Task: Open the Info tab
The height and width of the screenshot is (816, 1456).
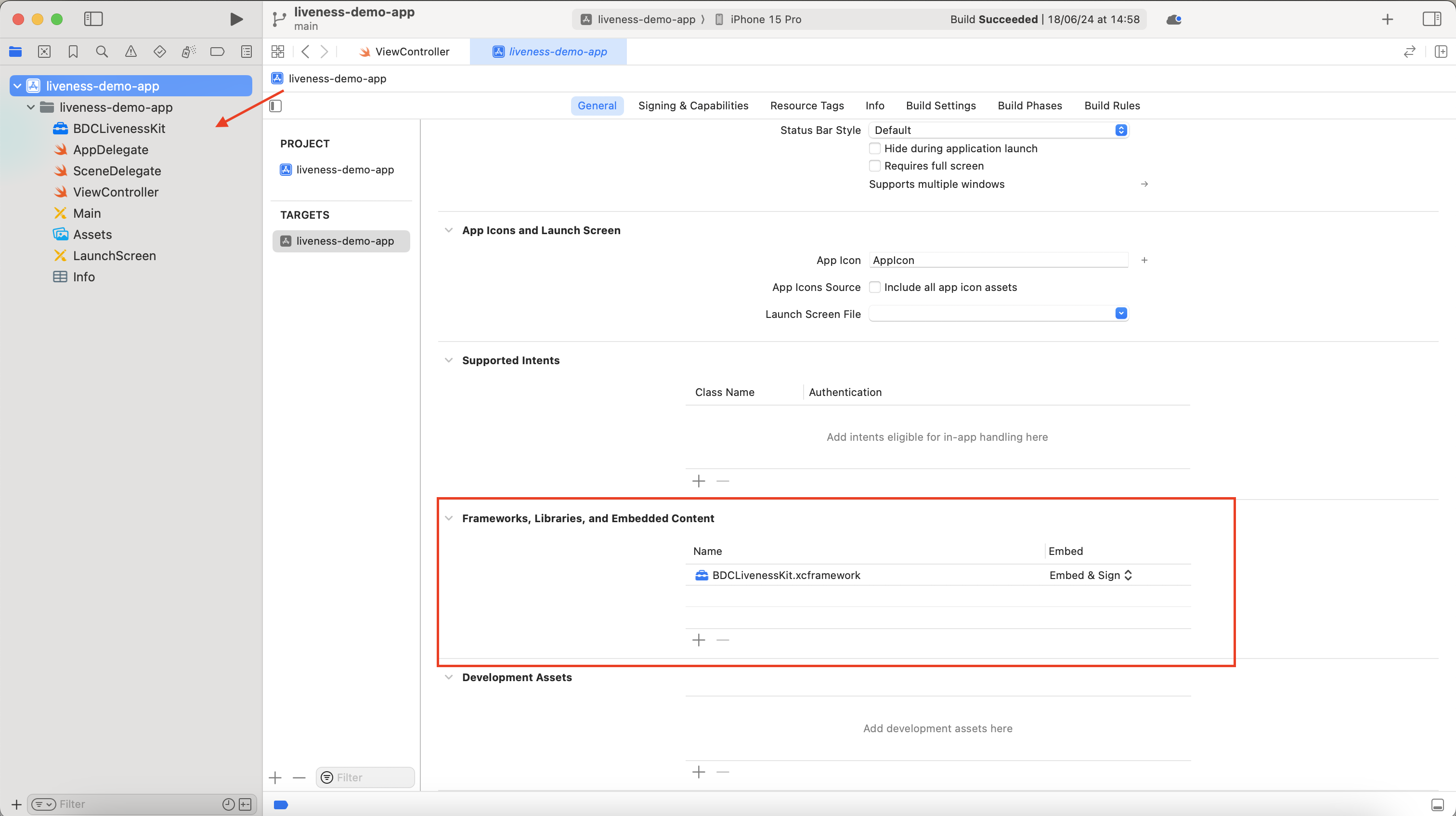Action: (x=874, y=106)
